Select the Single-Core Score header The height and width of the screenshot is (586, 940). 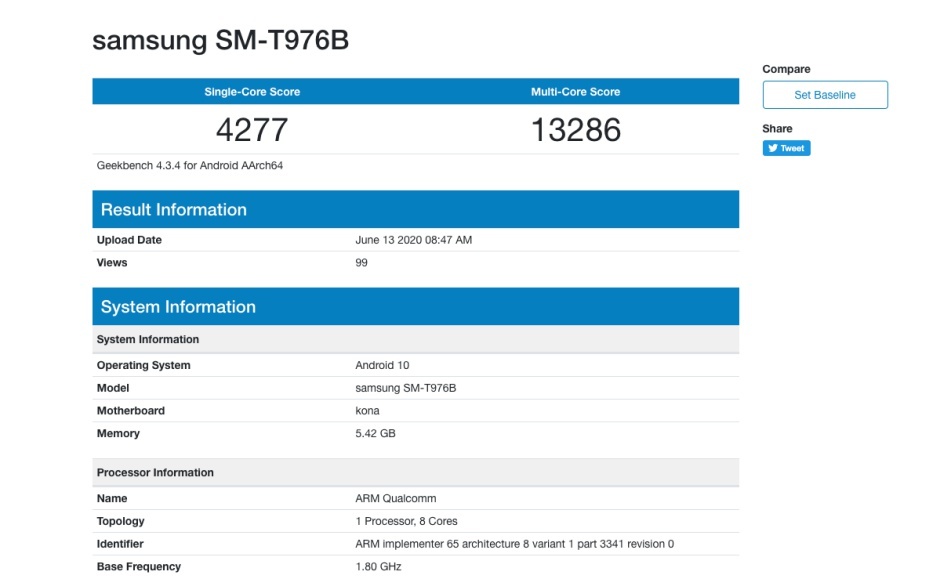(252, 92)
